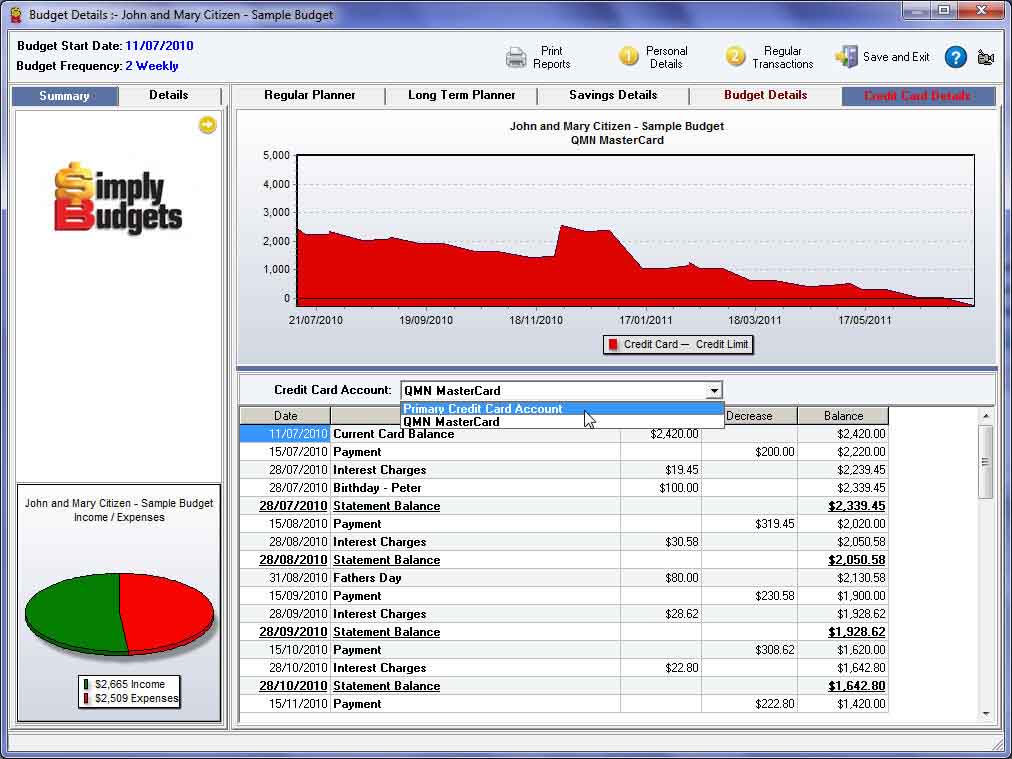Click the Current Card Balance row description
The image size is (1012, 759).
tap(394, 434)
